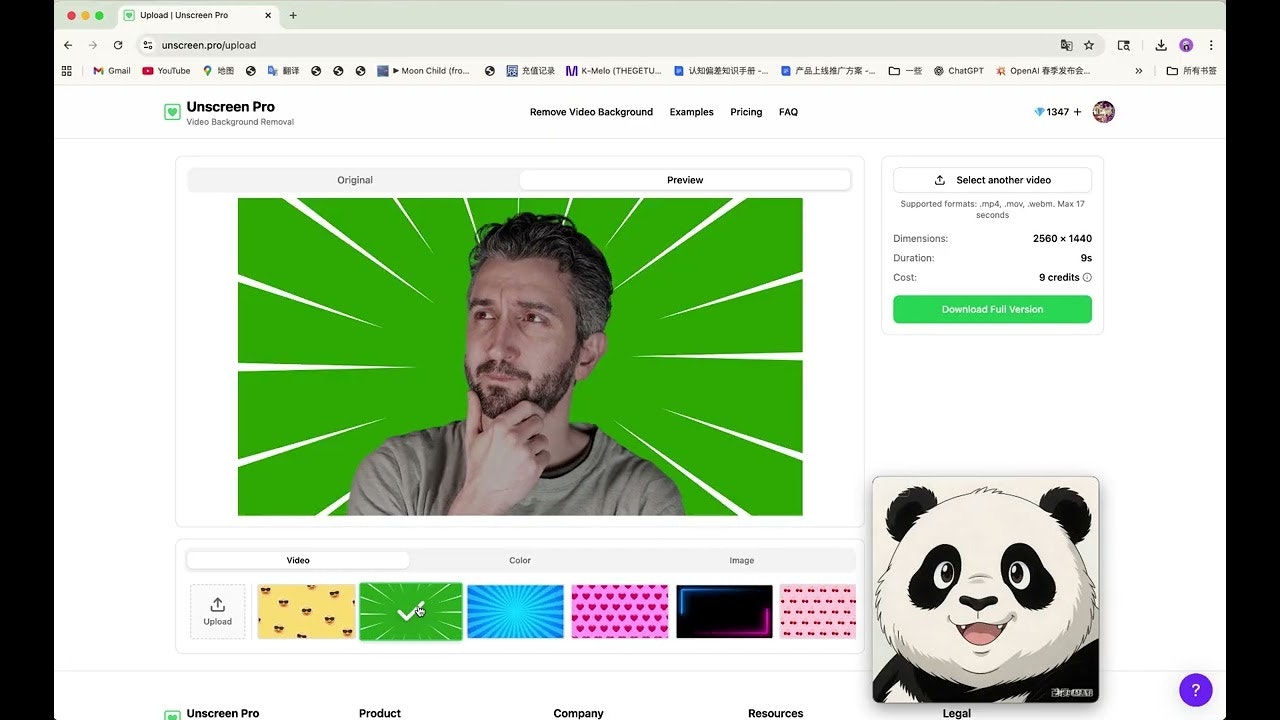Click the upload icon on Select another video

pyautogui.click(x=937, y=180)
